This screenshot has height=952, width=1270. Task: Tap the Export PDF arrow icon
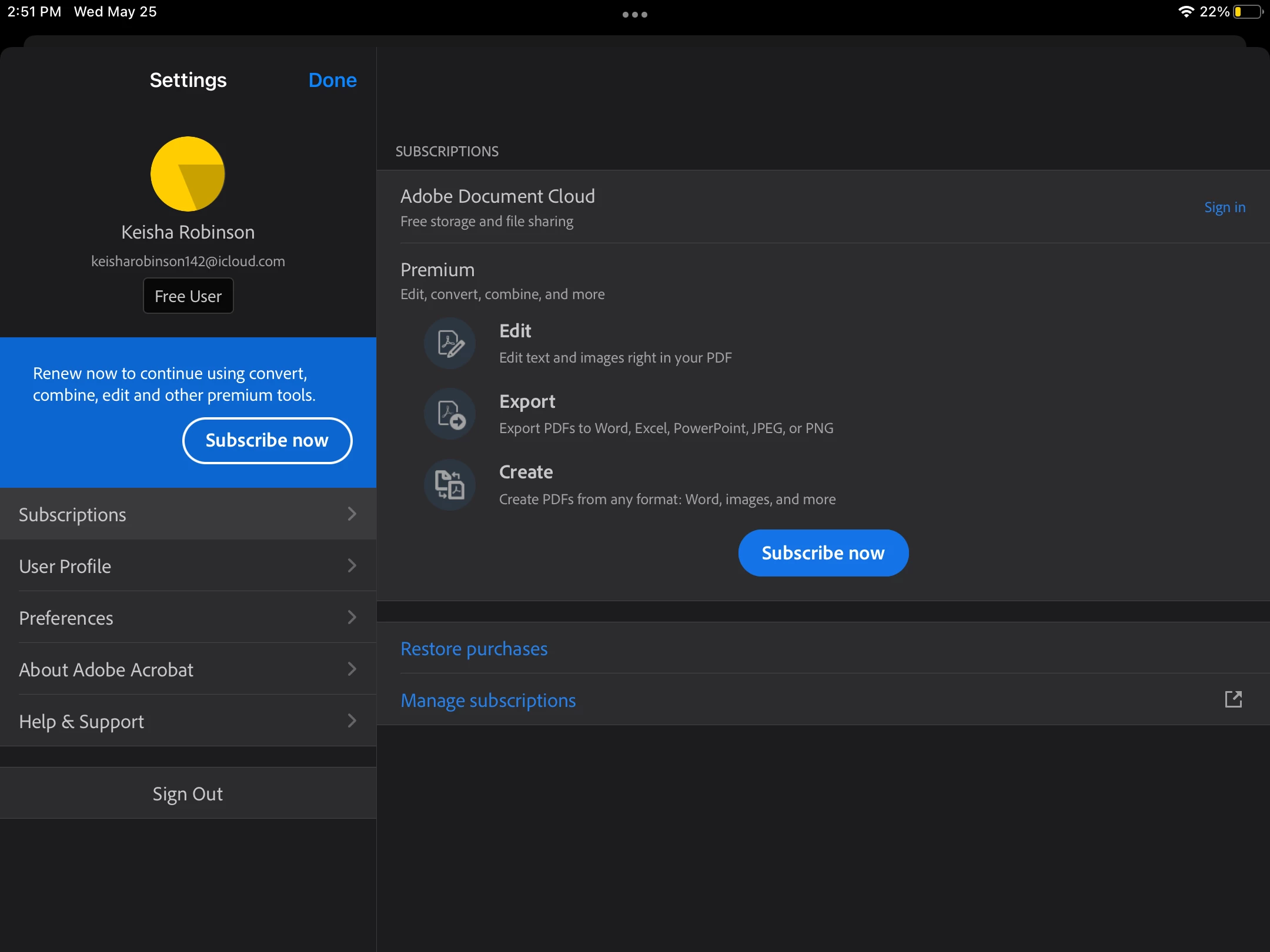[x=450, y=414]
